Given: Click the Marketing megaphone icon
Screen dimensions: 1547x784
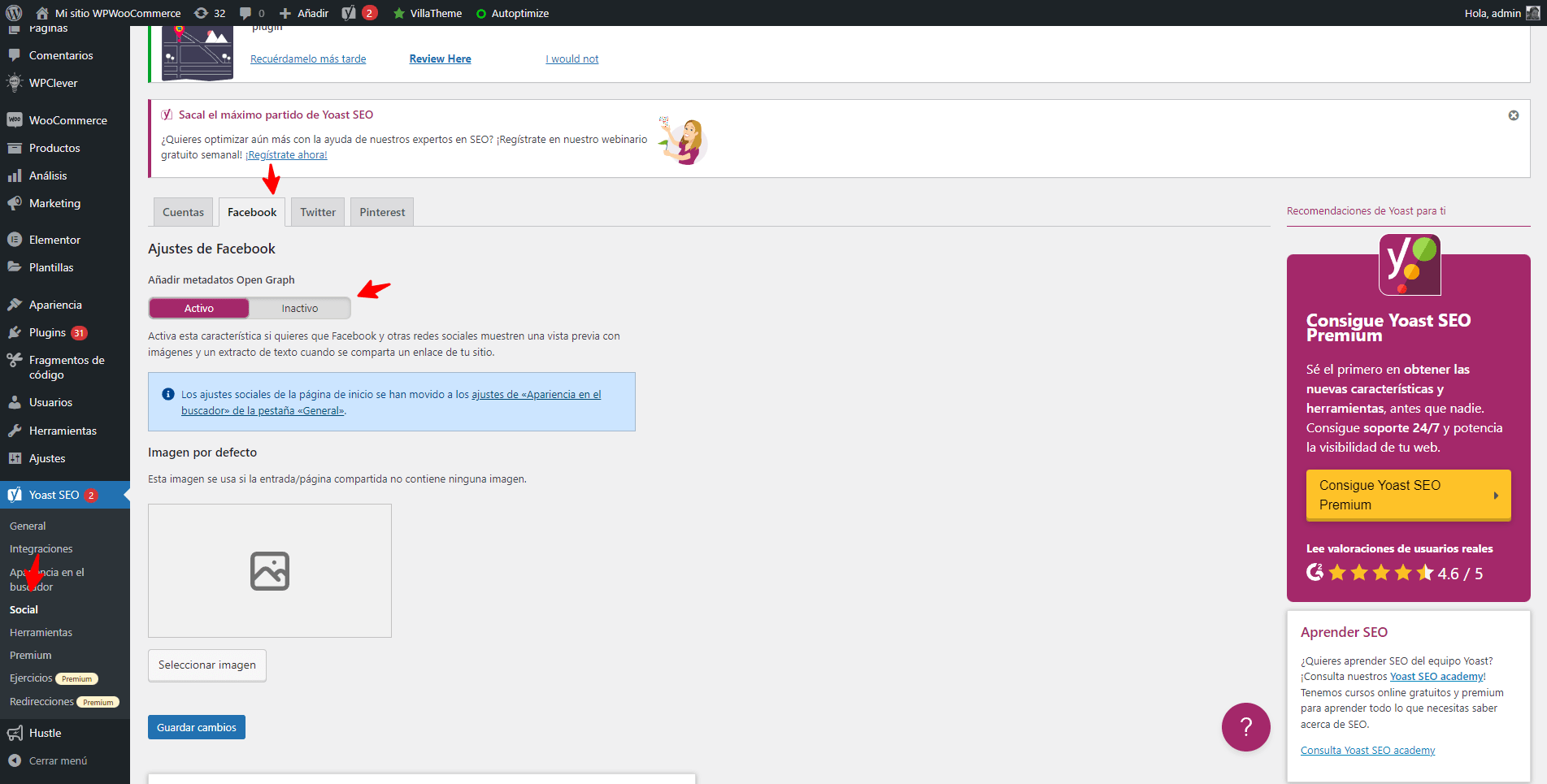Looking at the screenshot, I should point(15,203).
